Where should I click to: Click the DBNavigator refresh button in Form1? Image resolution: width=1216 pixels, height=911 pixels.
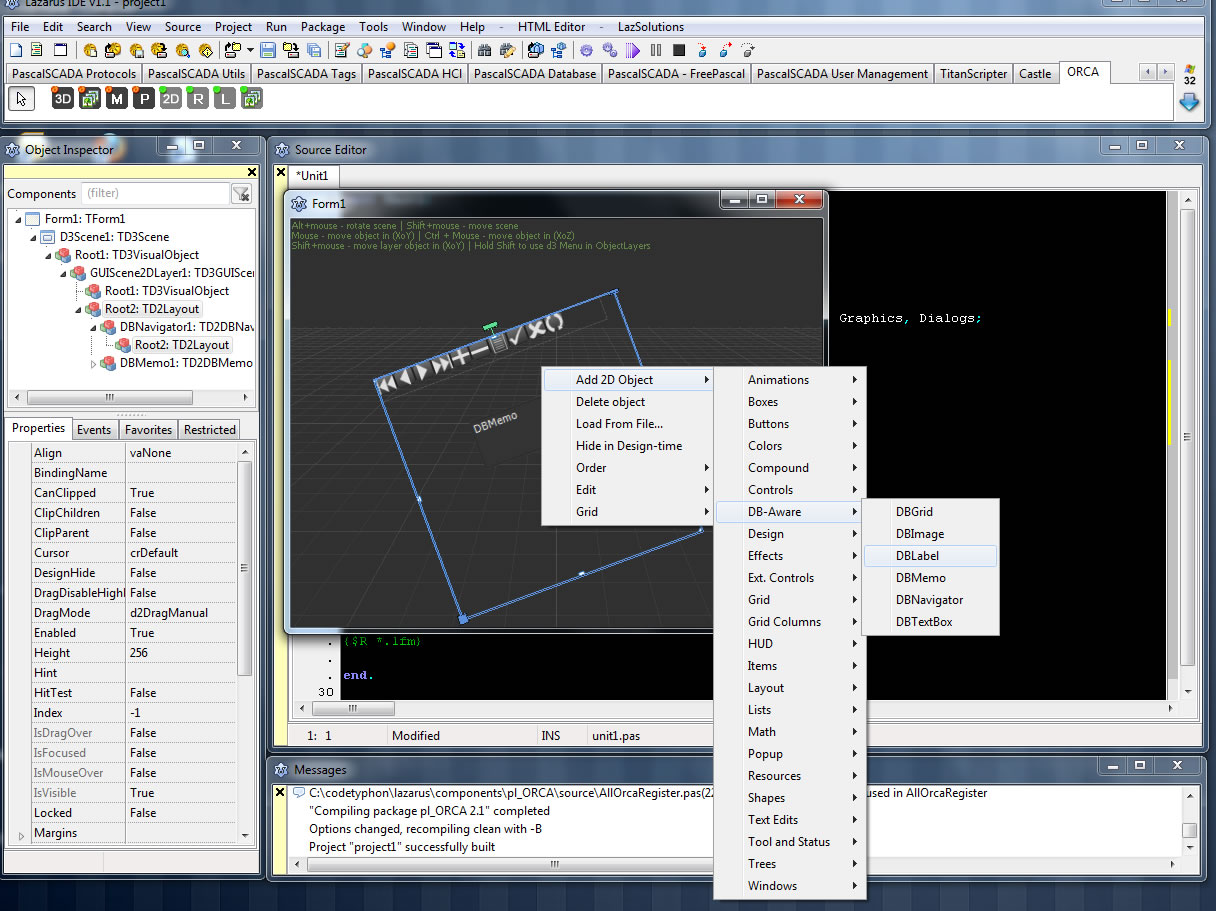pyautogui.click(x=554, y=322)
